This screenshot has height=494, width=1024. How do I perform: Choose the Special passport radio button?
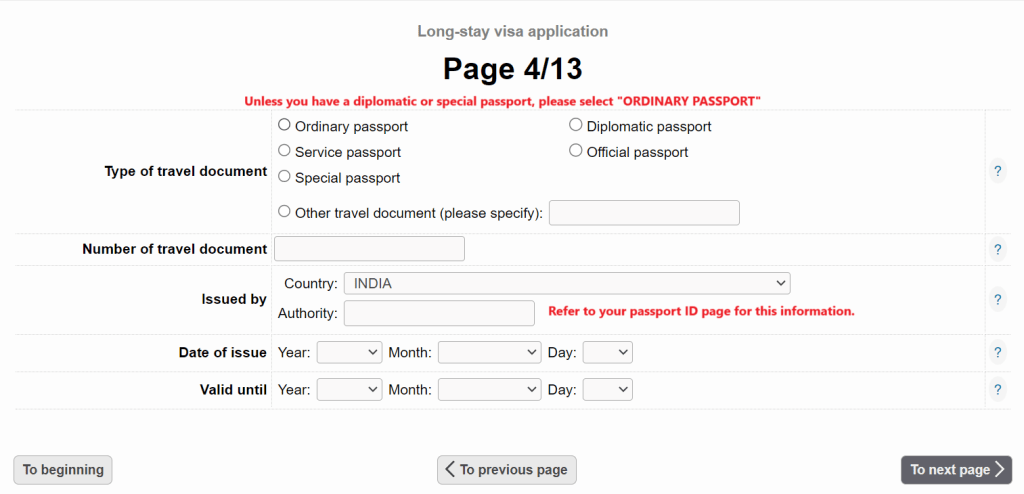(284, 177)
